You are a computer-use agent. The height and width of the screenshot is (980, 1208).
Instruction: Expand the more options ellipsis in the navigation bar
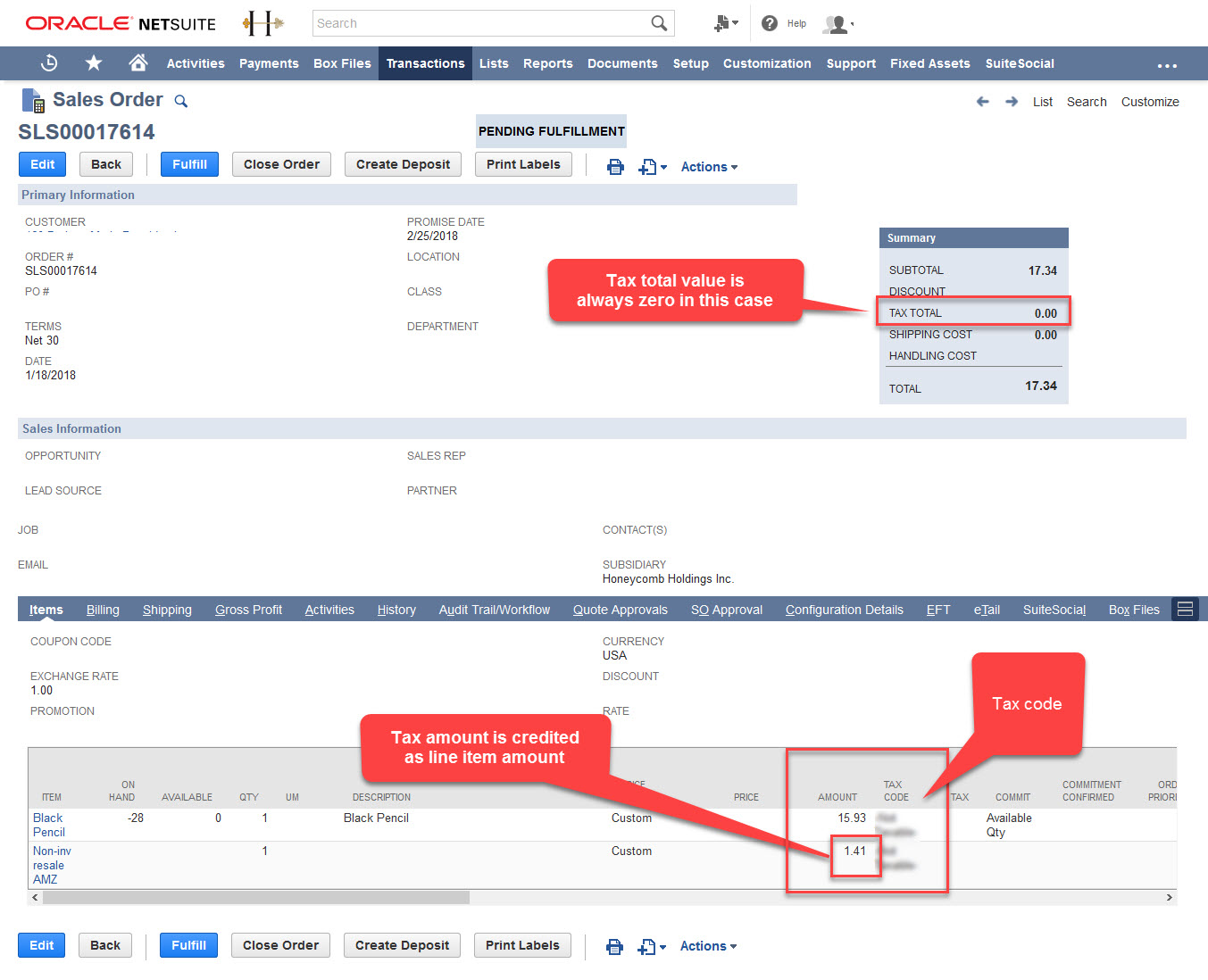tap(1167, 63)
